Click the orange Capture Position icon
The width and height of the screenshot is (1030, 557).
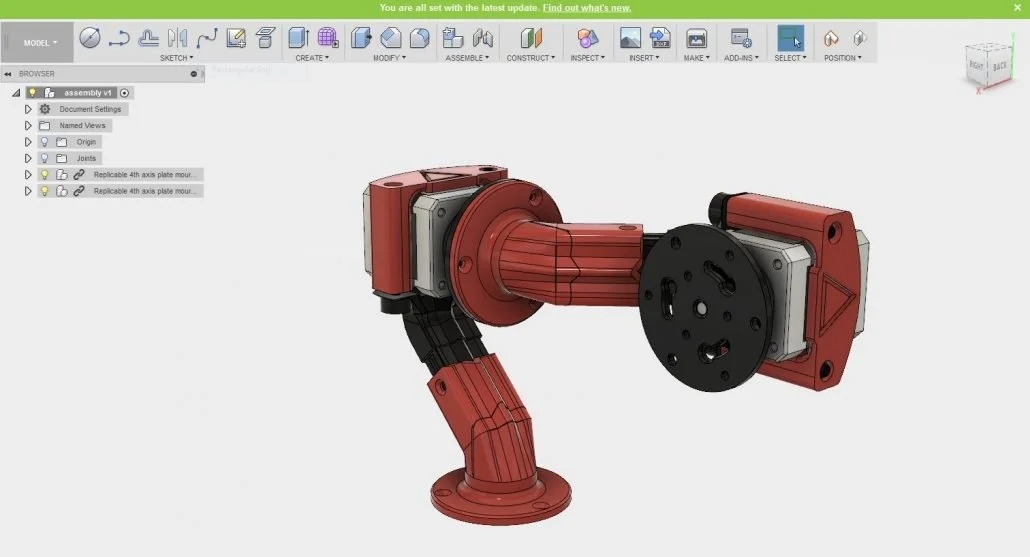(x=831, y=39)
